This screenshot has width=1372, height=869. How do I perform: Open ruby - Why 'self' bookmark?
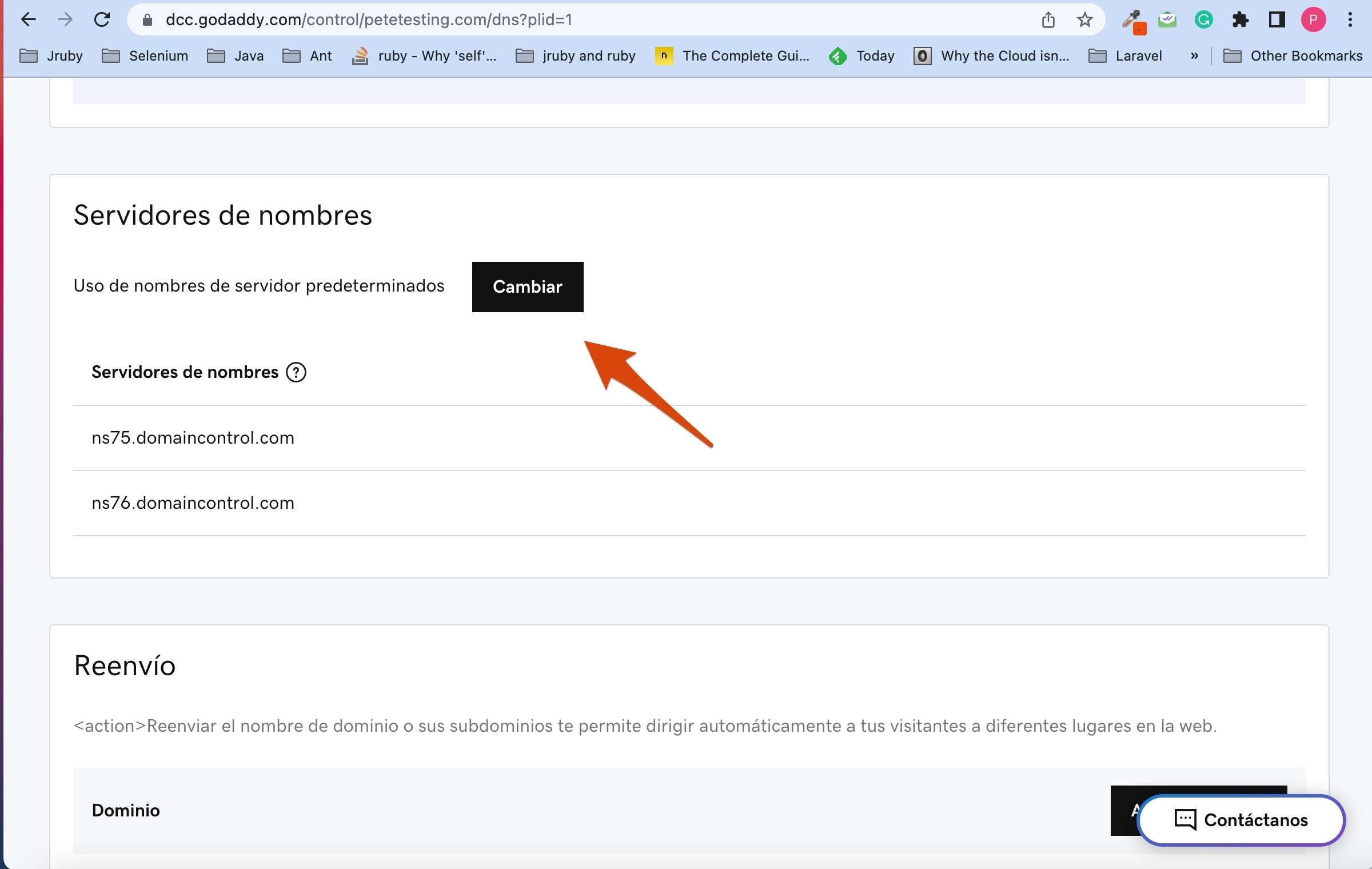[x=424, y=56]
